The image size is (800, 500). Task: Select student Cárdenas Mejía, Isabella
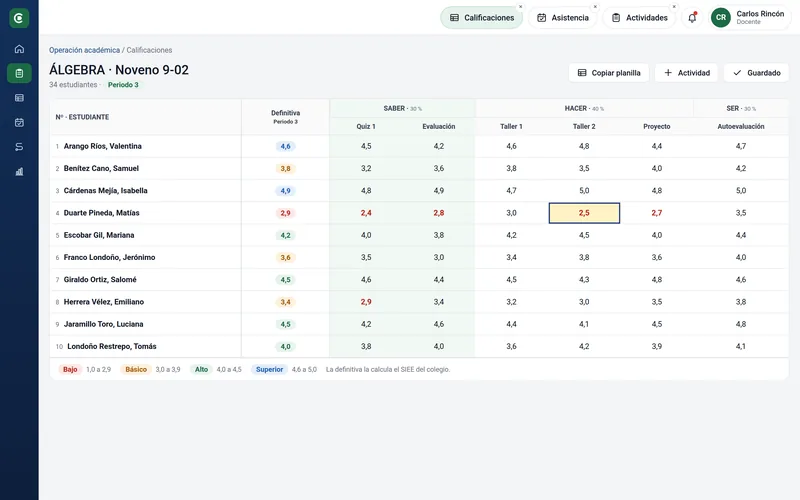(106, 190)
